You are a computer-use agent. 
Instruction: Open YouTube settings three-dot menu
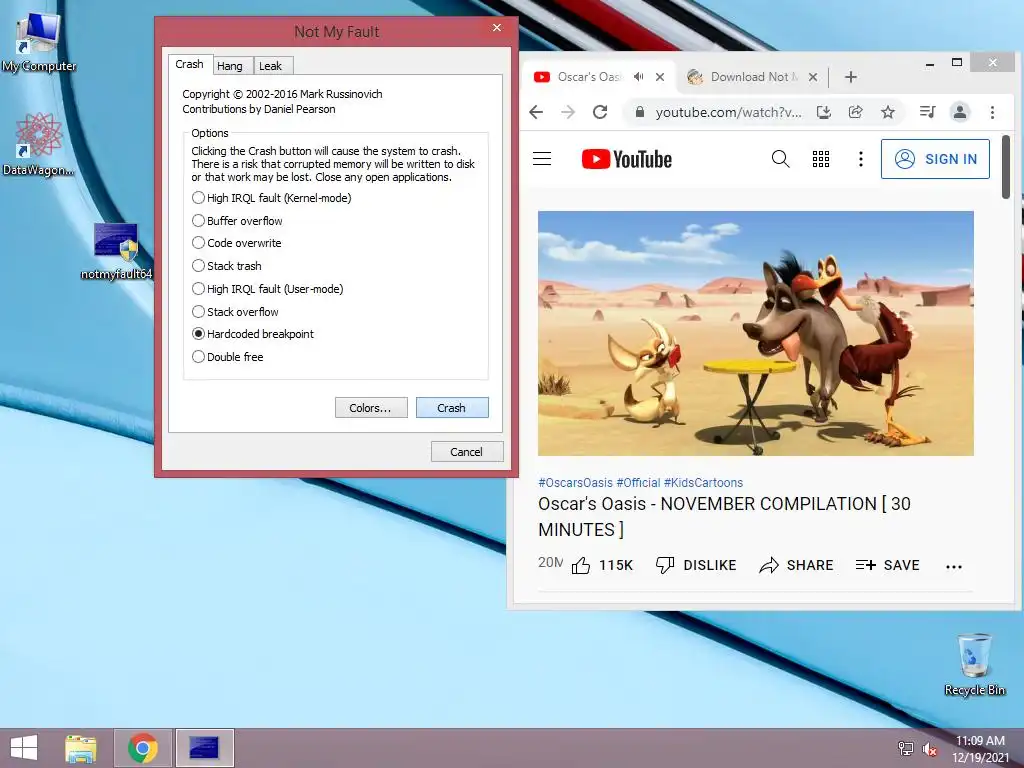coord(861,159)
